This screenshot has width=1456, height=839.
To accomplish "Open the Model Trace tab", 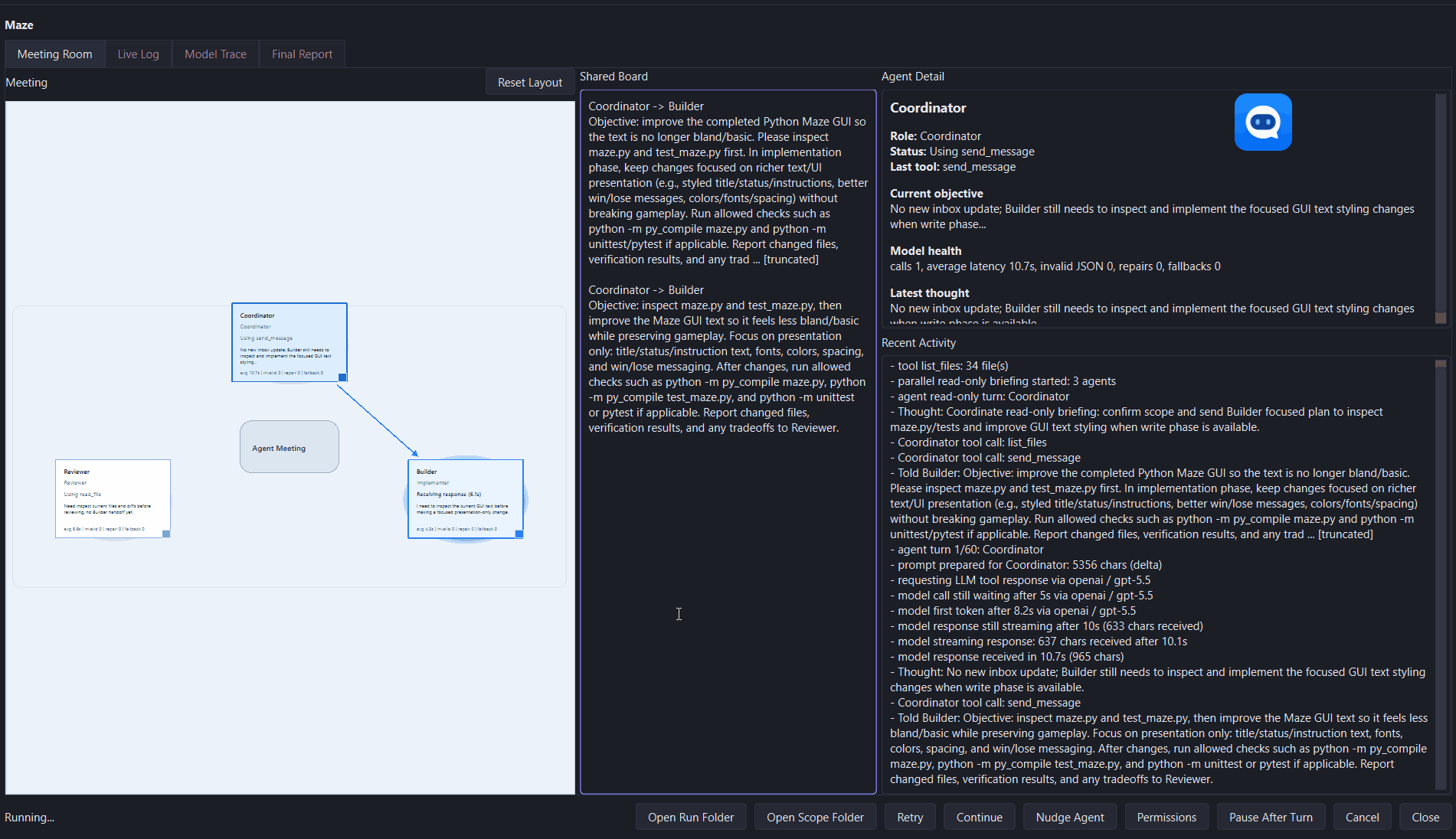I will (x=216, y=54).
